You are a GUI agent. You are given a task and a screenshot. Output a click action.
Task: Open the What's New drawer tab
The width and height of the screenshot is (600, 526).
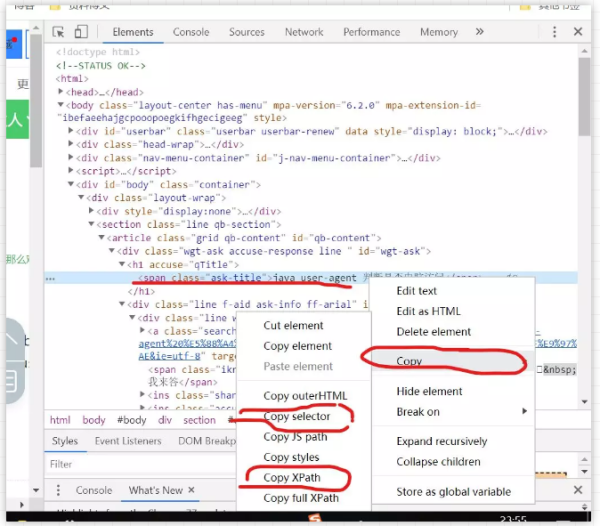(x=155, y=490)
